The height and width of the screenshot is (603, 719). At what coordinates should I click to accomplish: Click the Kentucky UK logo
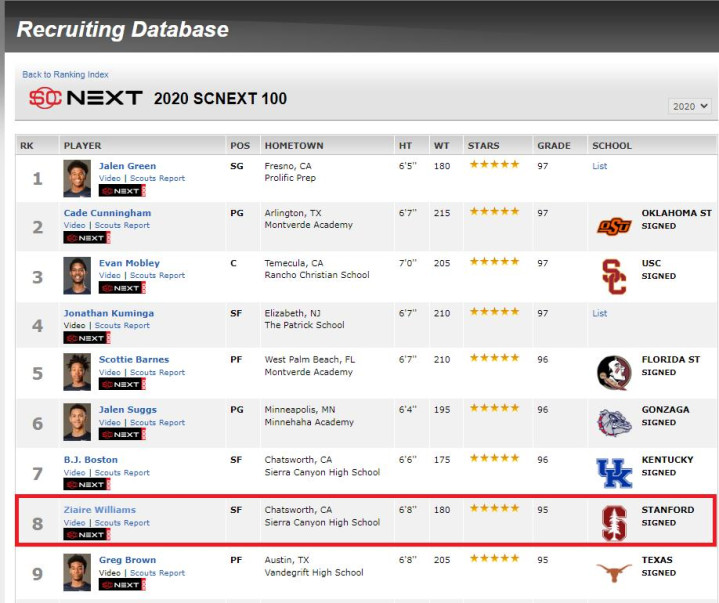click(614, 473)
